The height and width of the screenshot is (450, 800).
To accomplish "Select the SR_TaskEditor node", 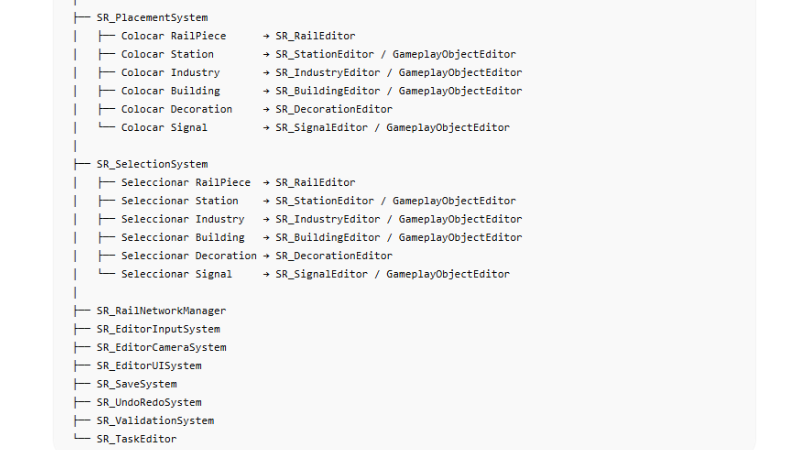I will 137,439.
